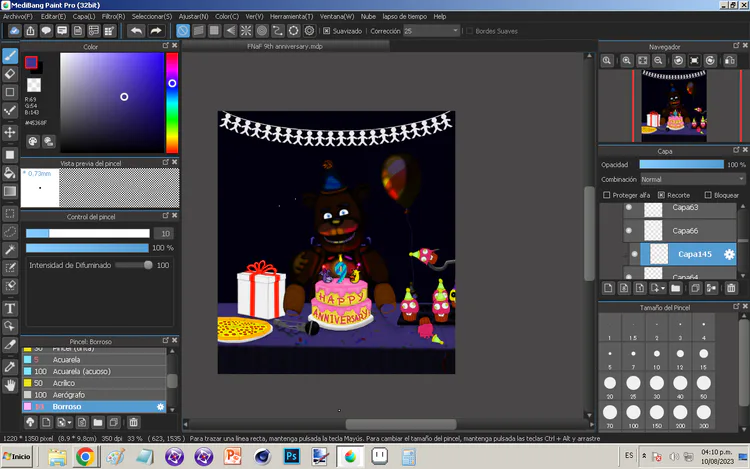Hide the Capa66 layer visibility

(x=629, y=230)
